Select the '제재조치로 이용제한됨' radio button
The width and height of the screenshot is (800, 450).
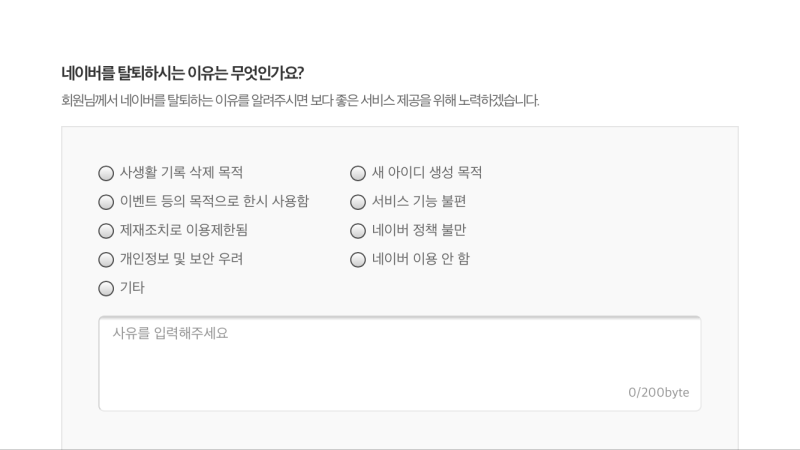pyautogui.click(x=106, y=231)
